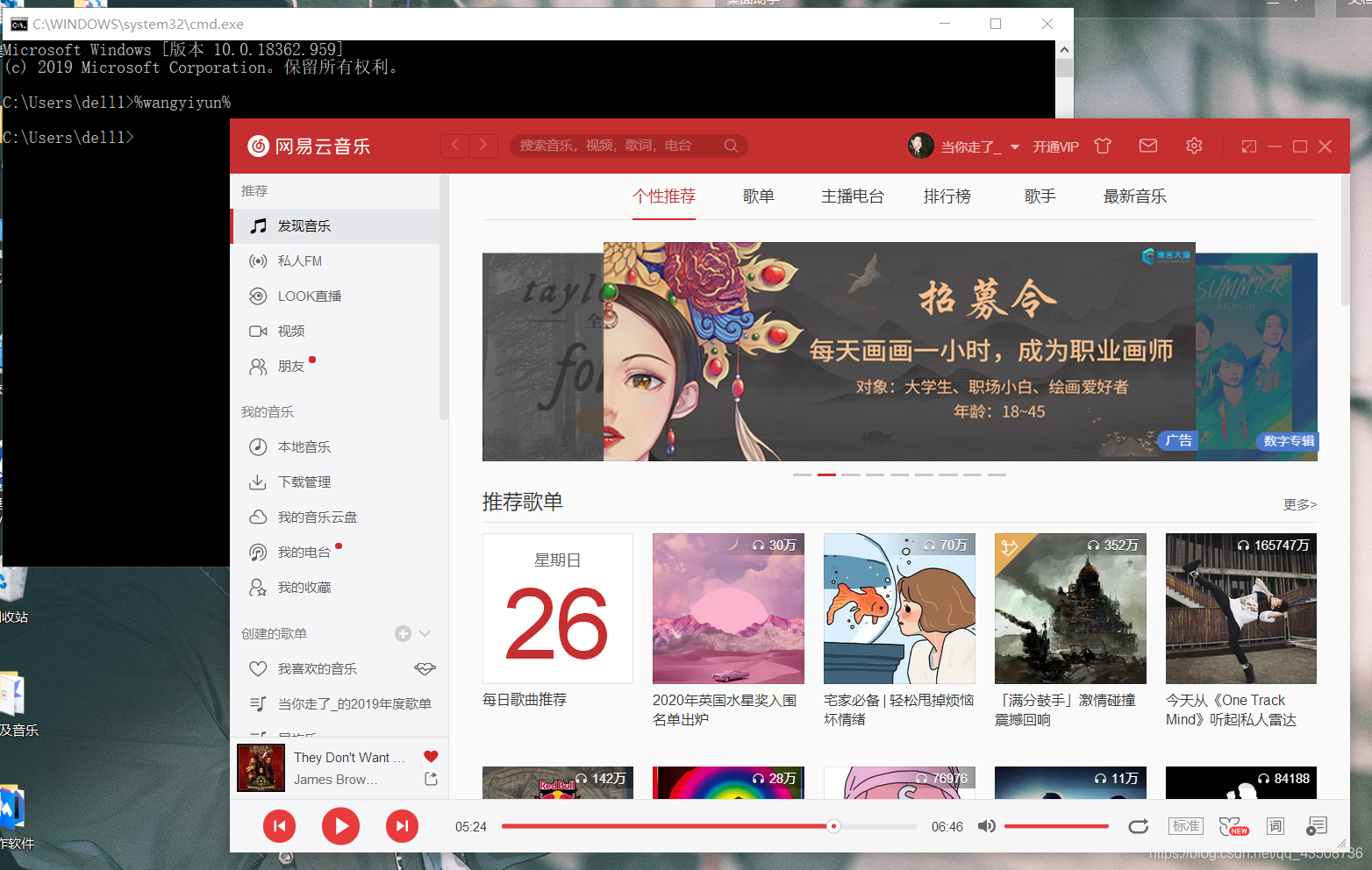Open 私人FM radio icon
The width and height of the screenshot is (1372, 870).
(258, 261)
